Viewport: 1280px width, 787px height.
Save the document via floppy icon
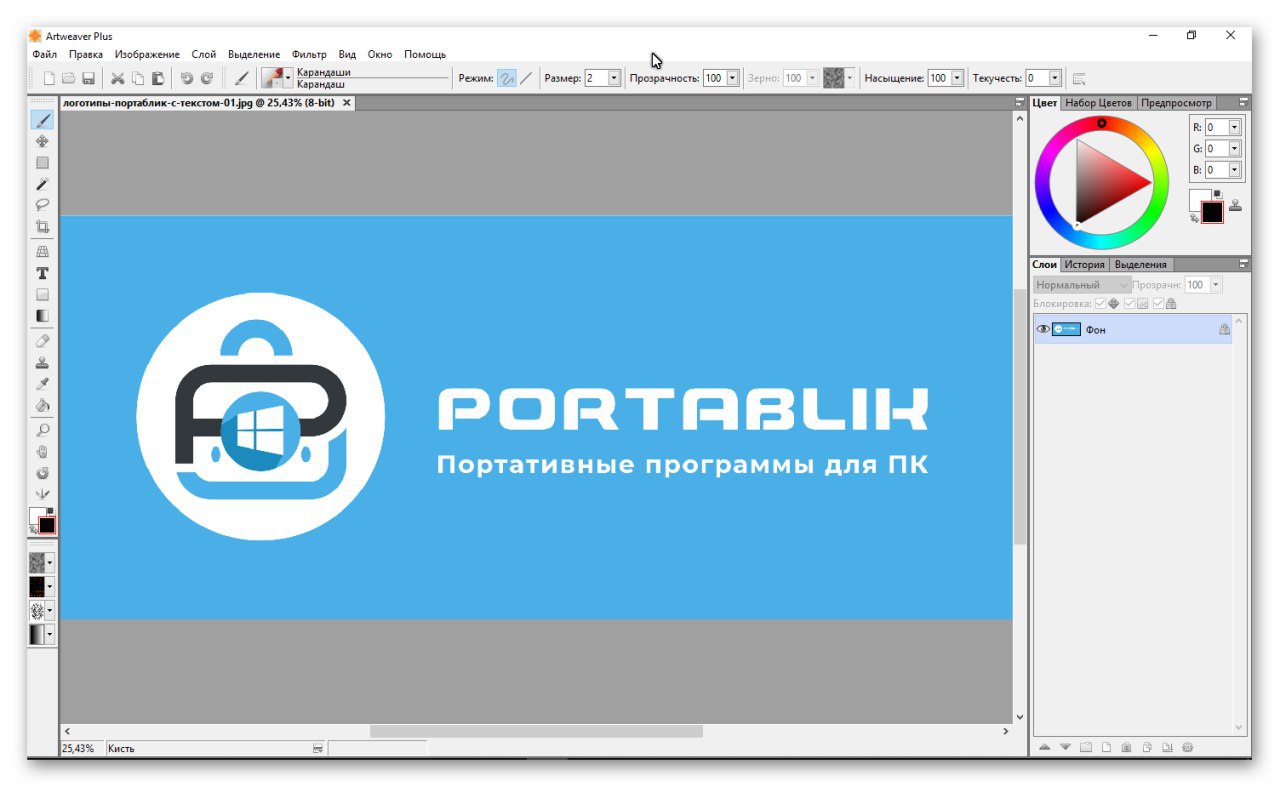pyautogui.click(x=88, y=78)
